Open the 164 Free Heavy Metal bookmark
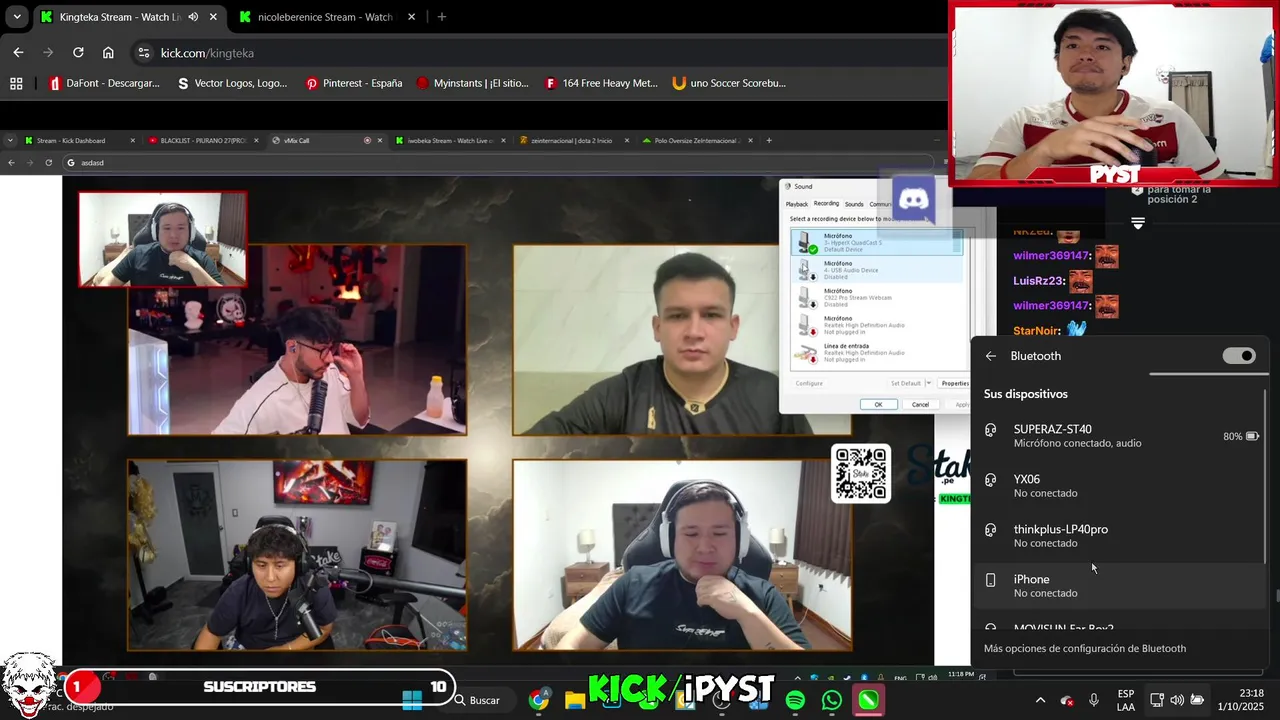Viewport: 1280px width, 720px height. [601, 83]
